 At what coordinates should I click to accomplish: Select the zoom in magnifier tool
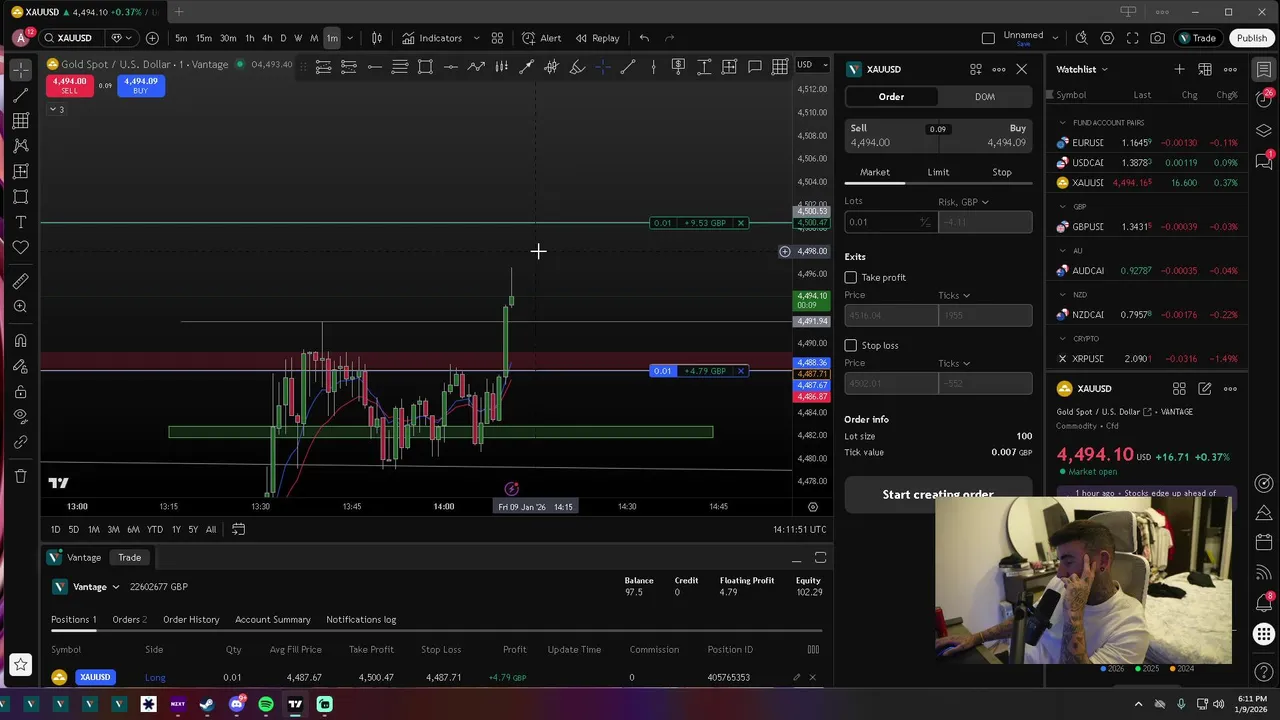[20, 307]
